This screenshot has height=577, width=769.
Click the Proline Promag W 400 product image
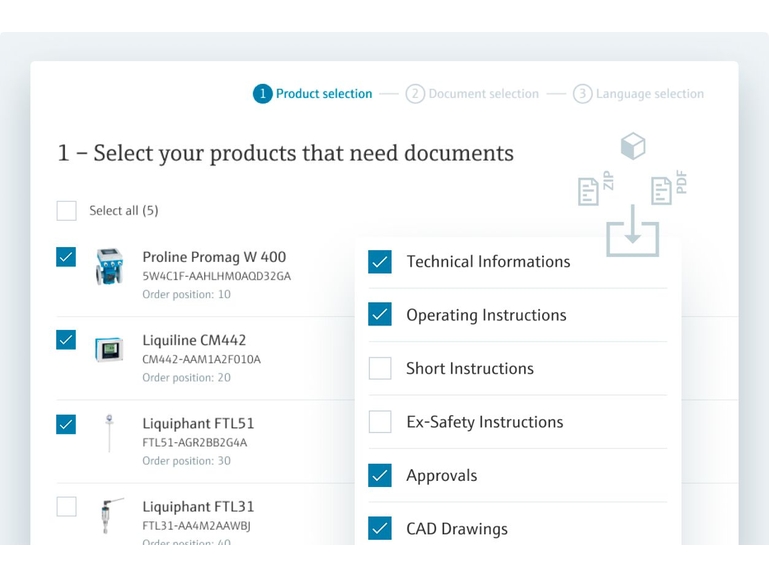click(x=109, y=267)
